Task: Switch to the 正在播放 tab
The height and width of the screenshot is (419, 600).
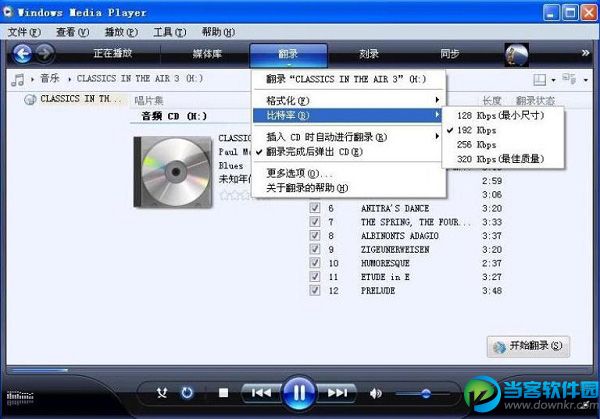Action: [x=112, y=53]
